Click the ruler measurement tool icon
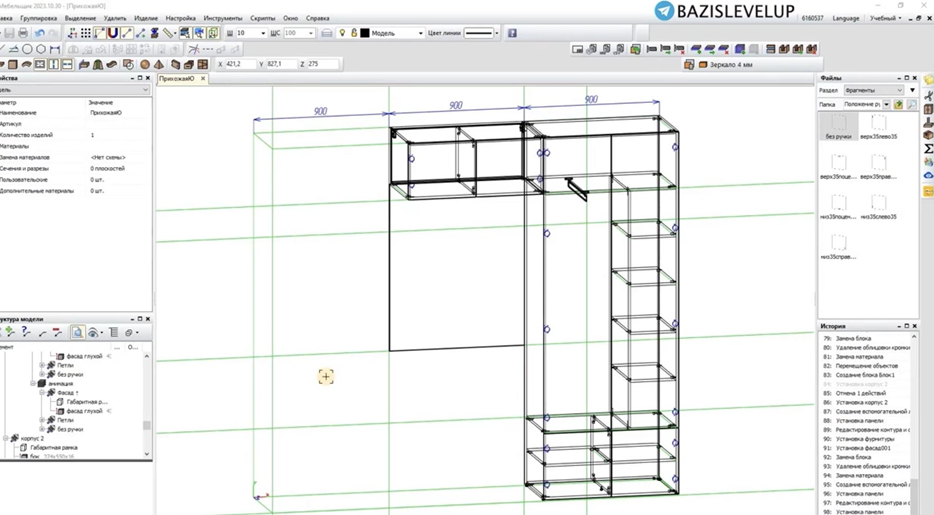 pos(169,33)
